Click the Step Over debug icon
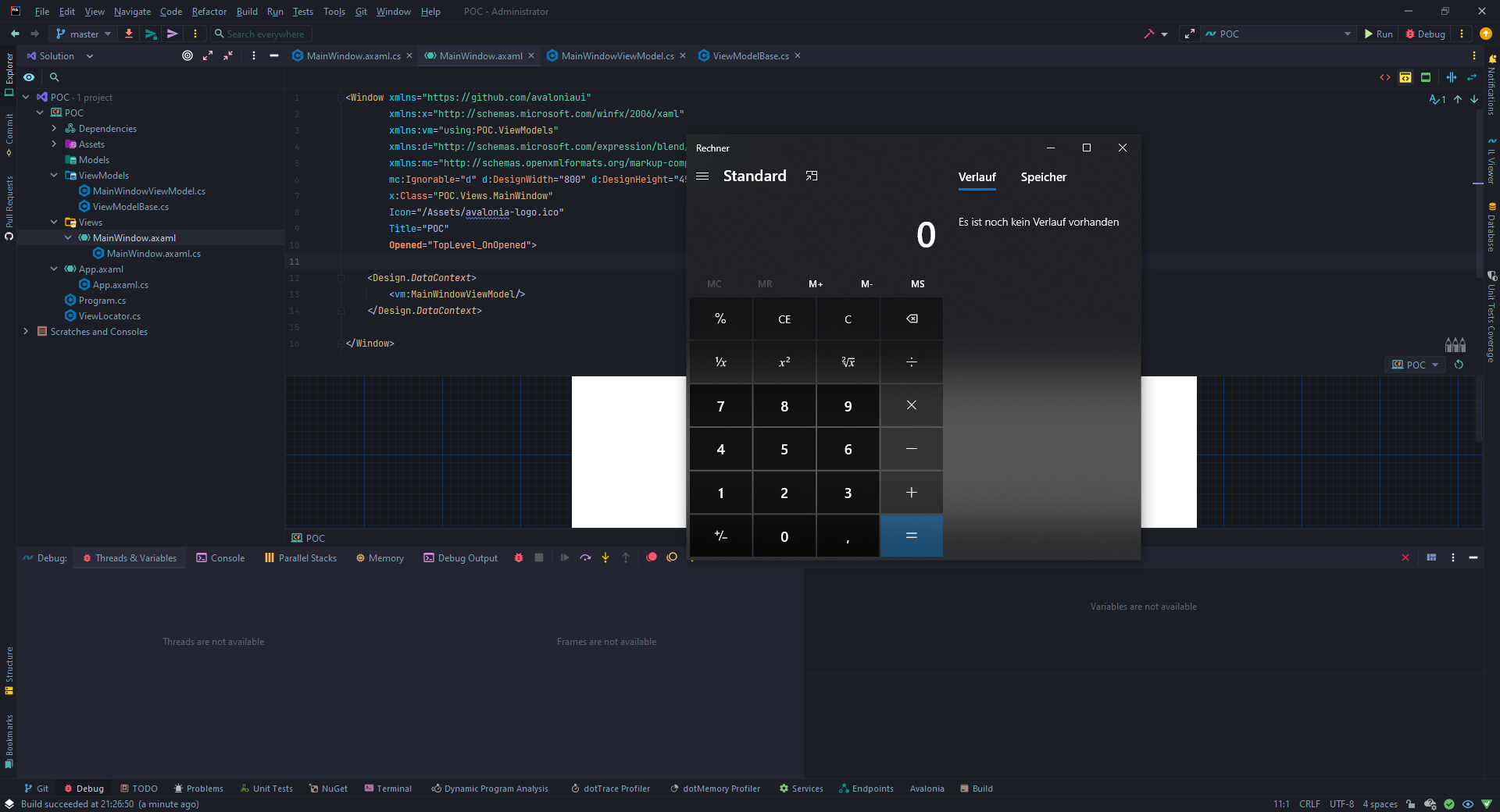1500x812 pixels. (x=585, y=558)
